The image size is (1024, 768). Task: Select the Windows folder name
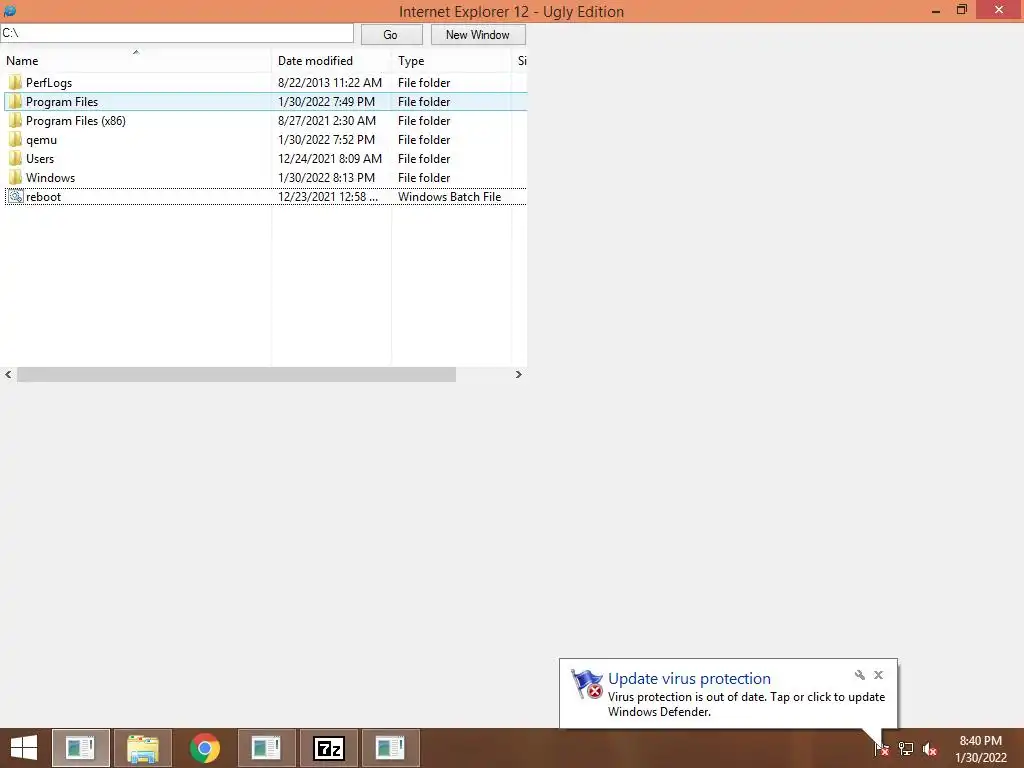[50, 178]
